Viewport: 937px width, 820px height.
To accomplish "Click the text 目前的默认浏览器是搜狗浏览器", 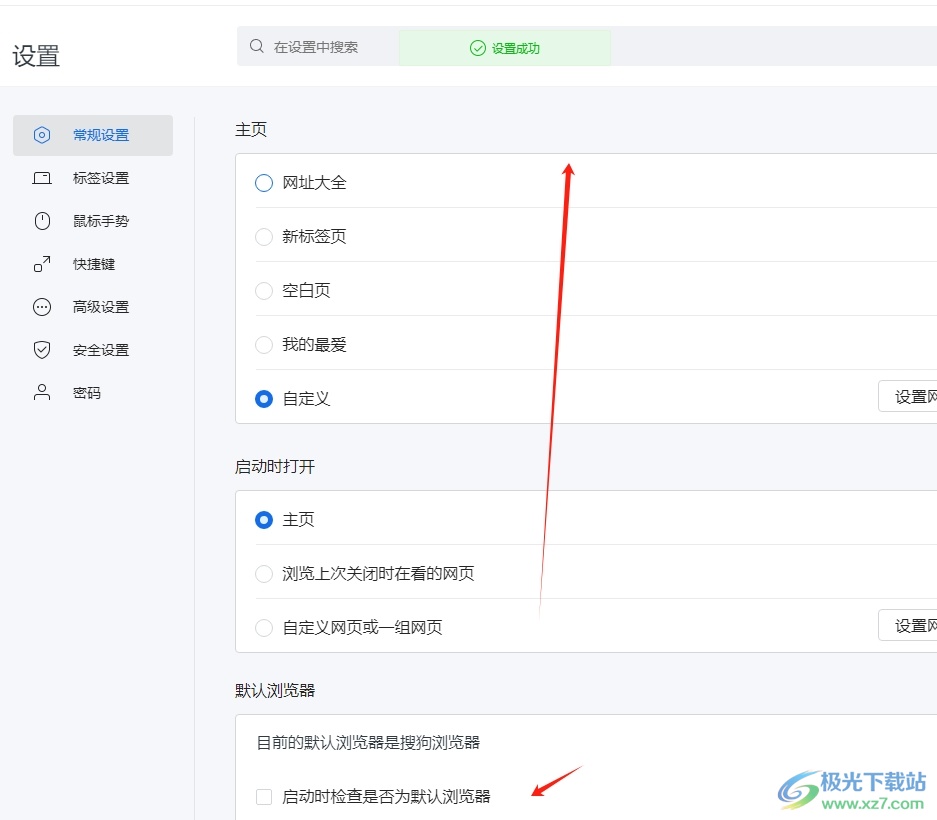I will tap(368, 742).
